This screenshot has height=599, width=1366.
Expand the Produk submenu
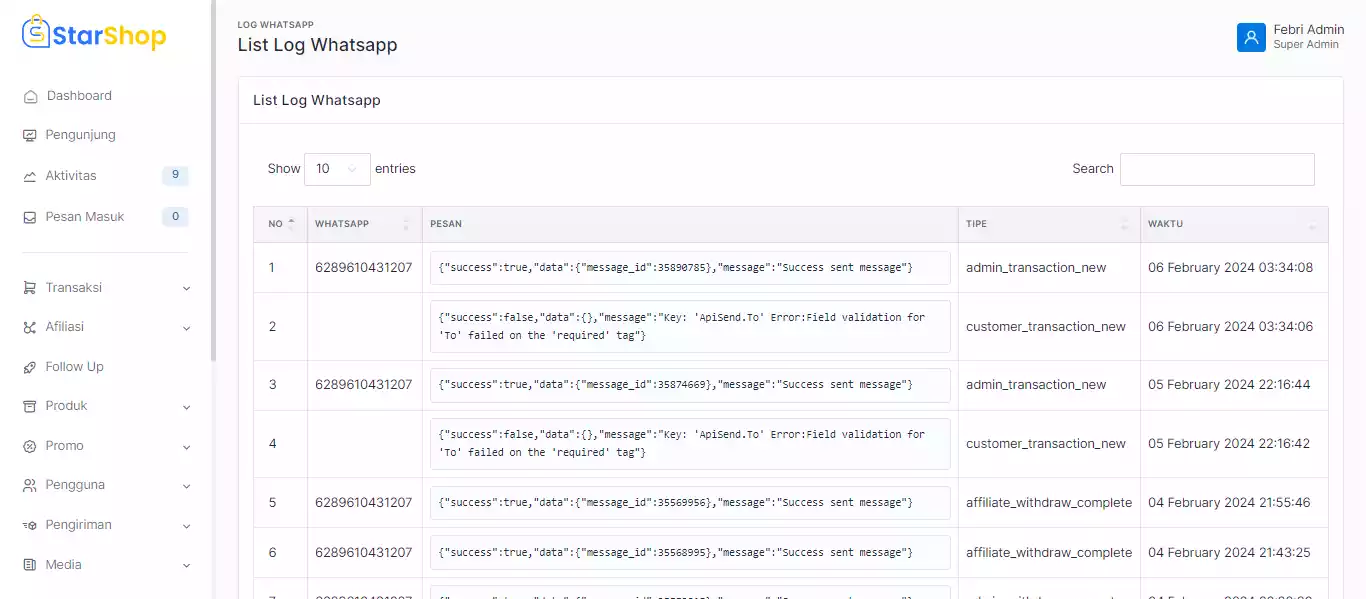pos(186,406)
